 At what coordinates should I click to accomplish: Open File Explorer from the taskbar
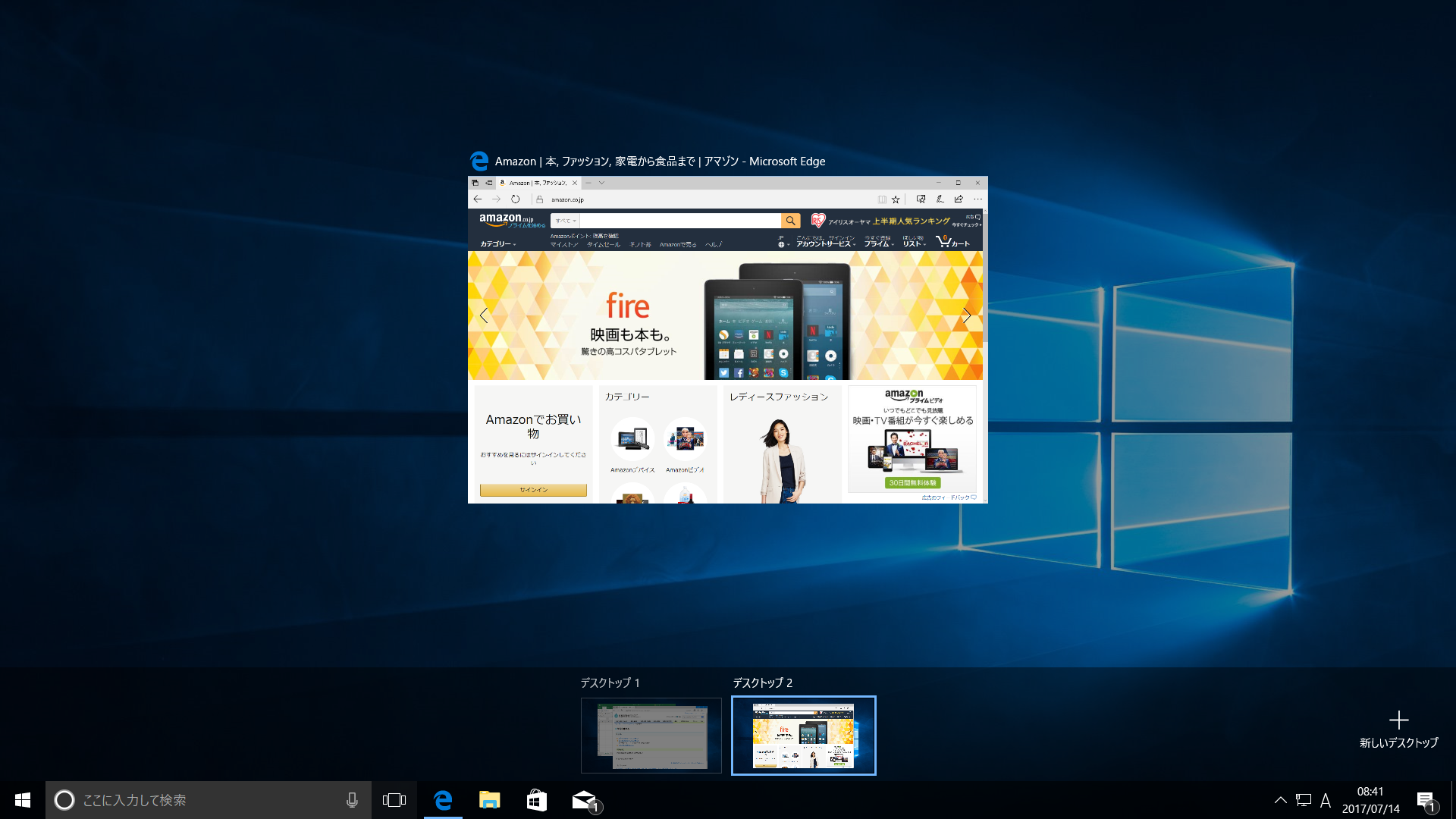[490, 800]
